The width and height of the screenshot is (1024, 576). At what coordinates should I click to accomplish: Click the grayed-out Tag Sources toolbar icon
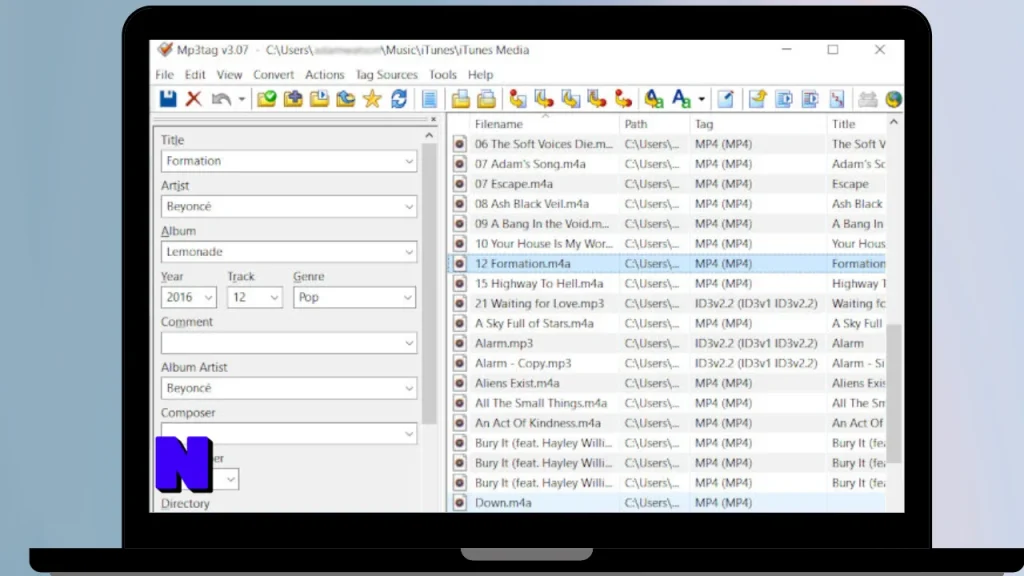(867, 99)
